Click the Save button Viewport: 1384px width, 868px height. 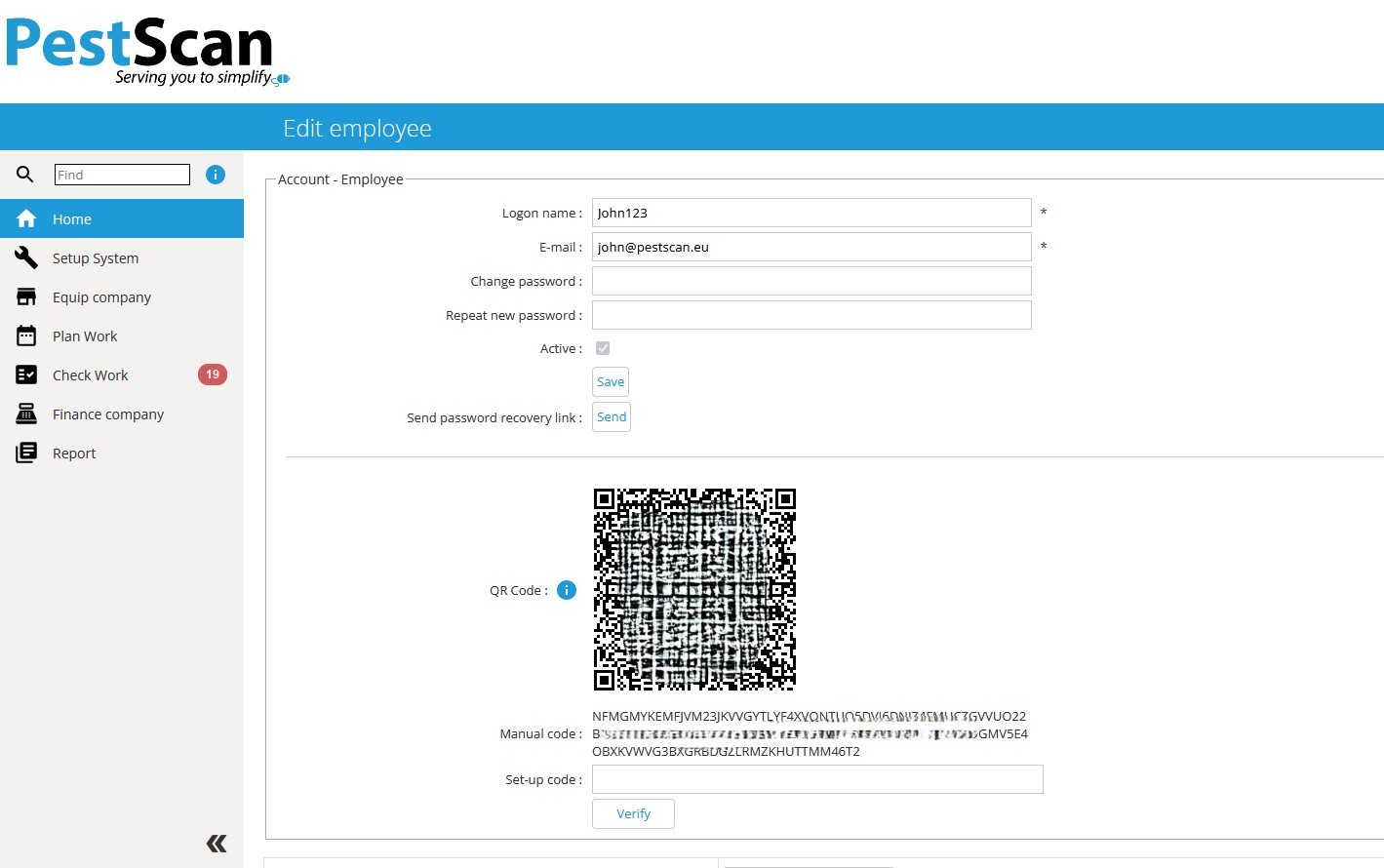611,381
